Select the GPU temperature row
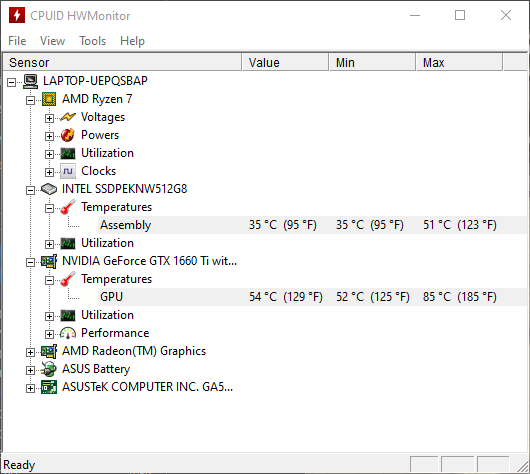The height and width of the screenshot is (474, 530). [312, 297]
